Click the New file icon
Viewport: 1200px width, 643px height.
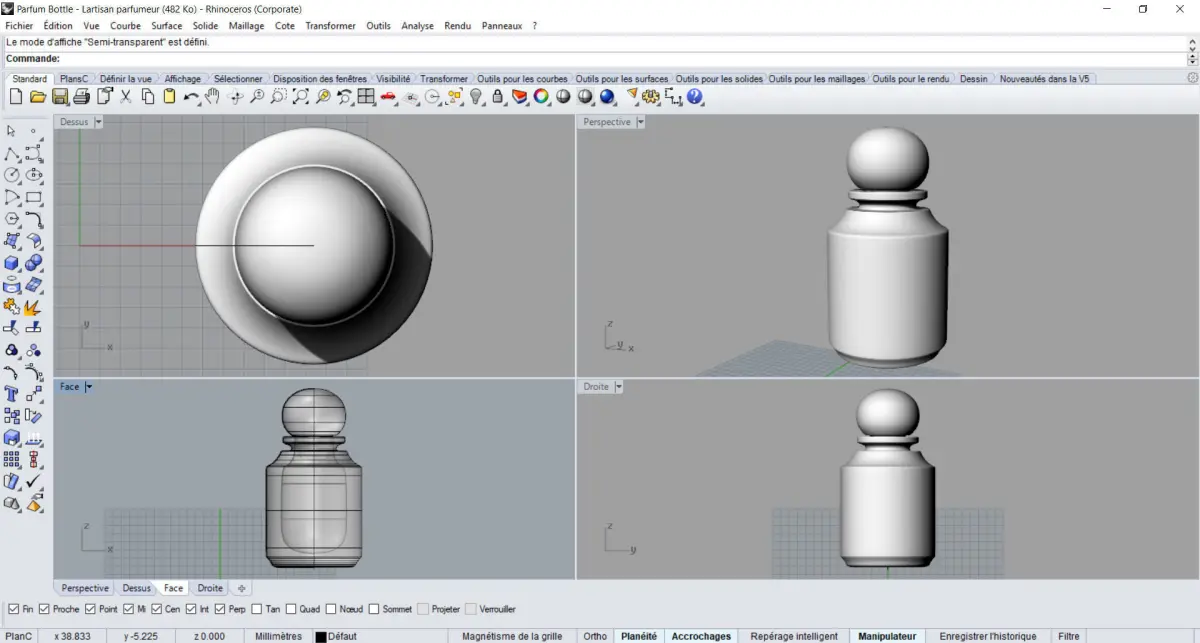coord(16,97)
